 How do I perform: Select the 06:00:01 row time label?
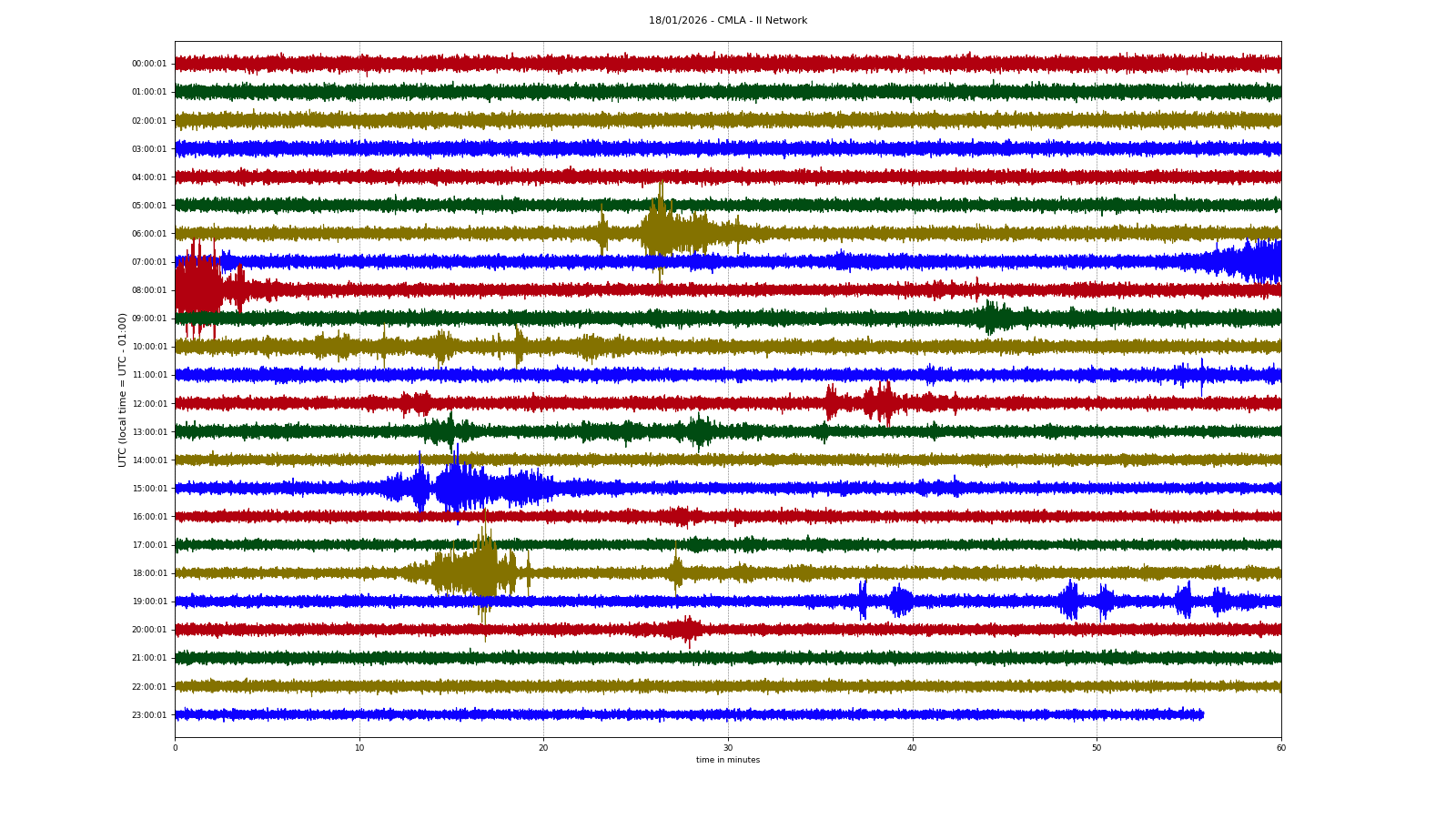point(149,234)
